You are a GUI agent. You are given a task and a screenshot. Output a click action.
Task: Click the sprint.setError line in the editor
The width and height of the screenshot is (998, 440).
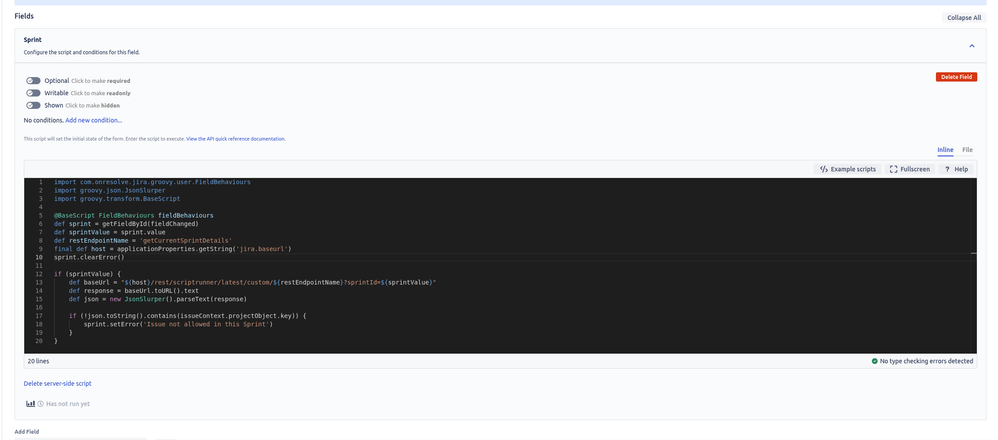[x=178, y=324]
